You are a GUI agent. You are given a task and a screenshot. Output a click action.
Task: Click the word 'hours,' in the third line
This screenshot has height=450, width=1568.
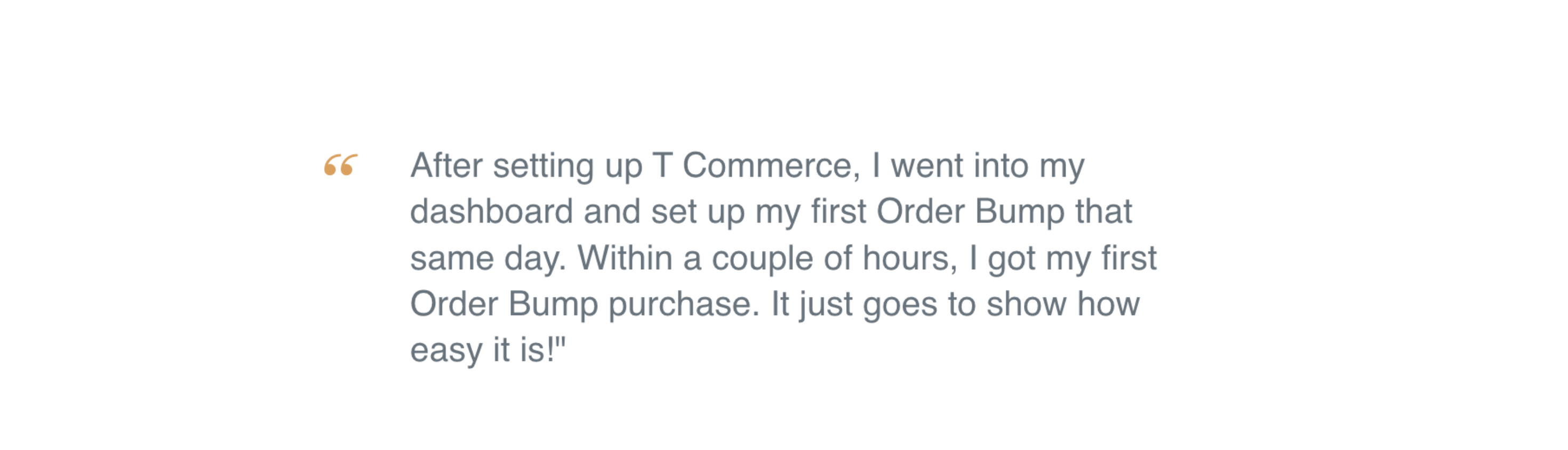point(910,258)
